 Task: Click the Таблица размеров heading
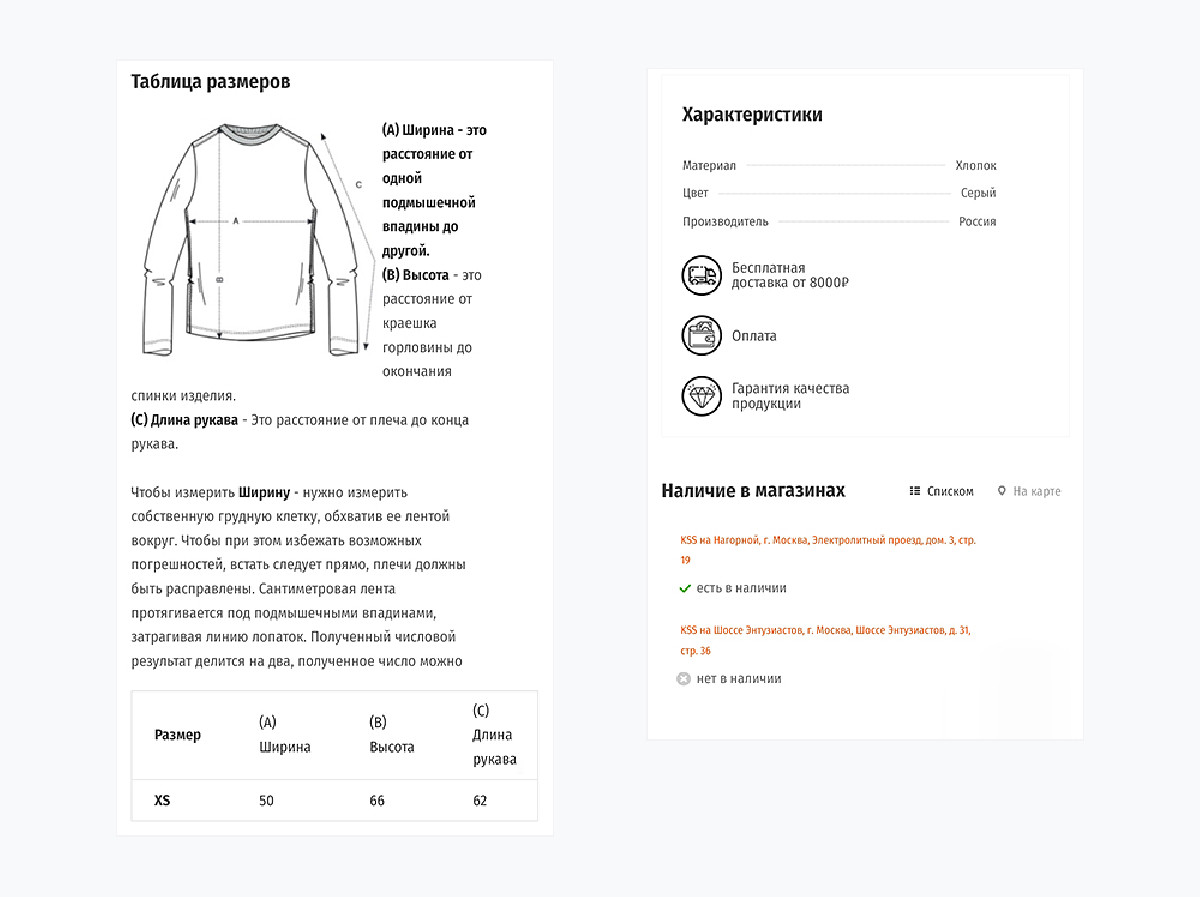[211, 82]
